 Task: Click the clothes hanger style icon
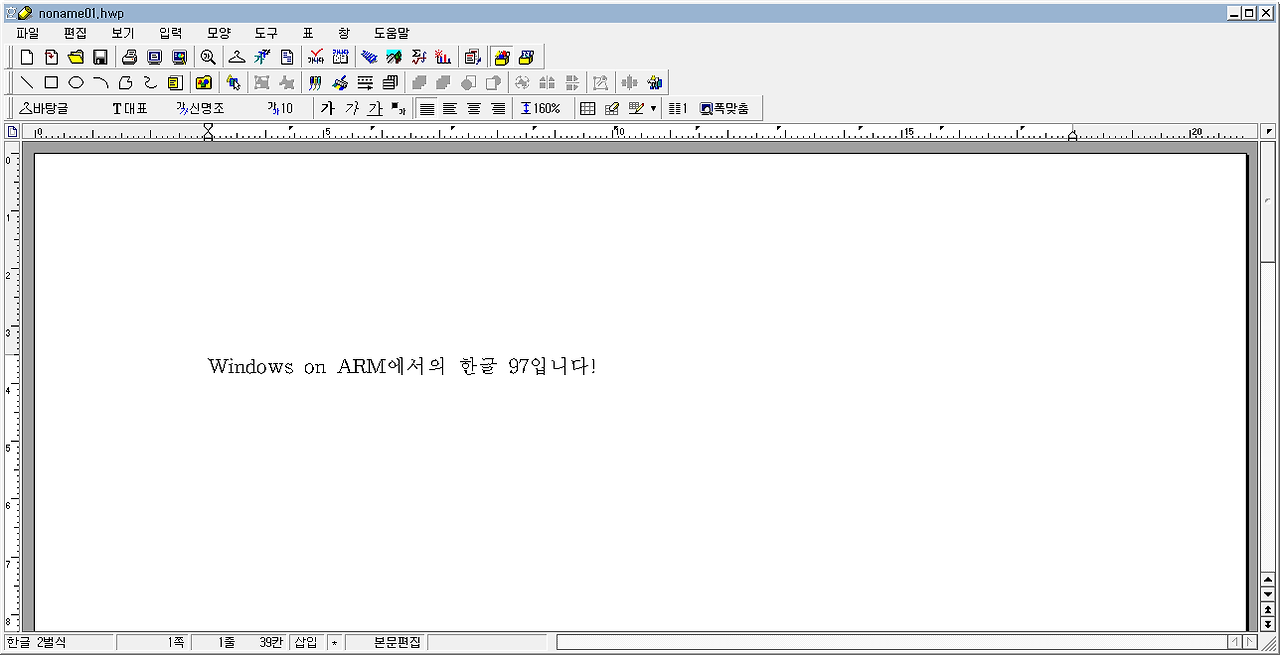coord(238,58)
